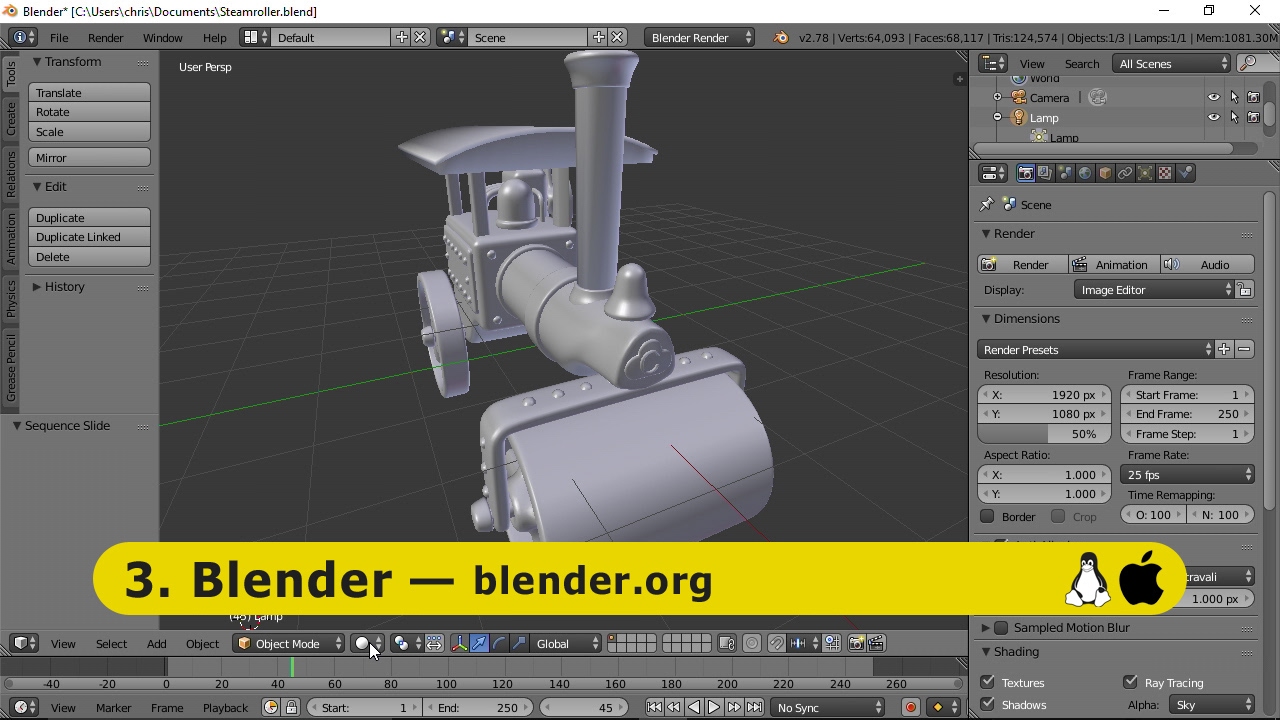Open the Add menu in viewport header
Viewport: 1280px width, 720px height.
pos(156,643)
